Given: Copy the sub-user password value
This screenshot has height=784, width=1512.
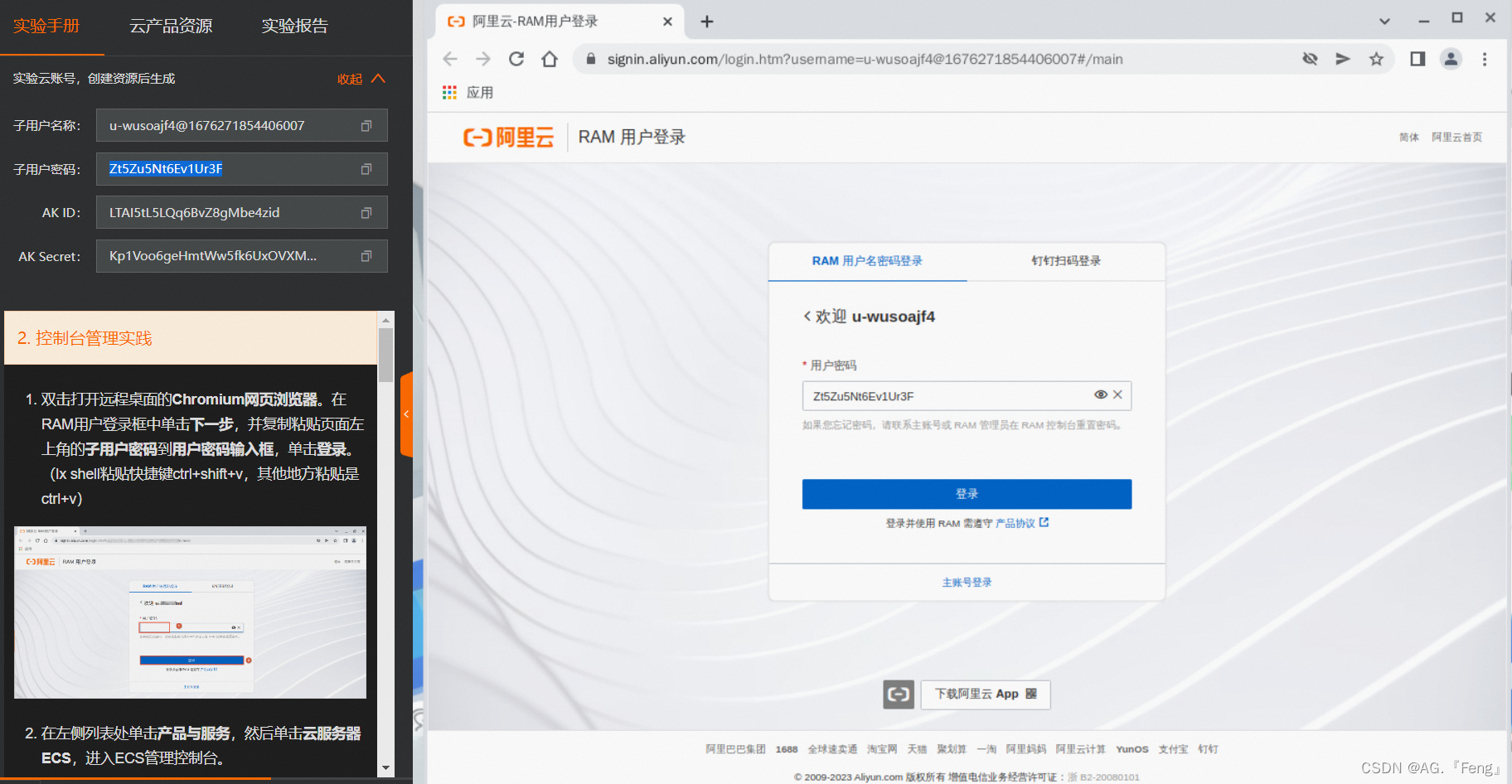Looking at the screenshot, I should tap(366, 169).
